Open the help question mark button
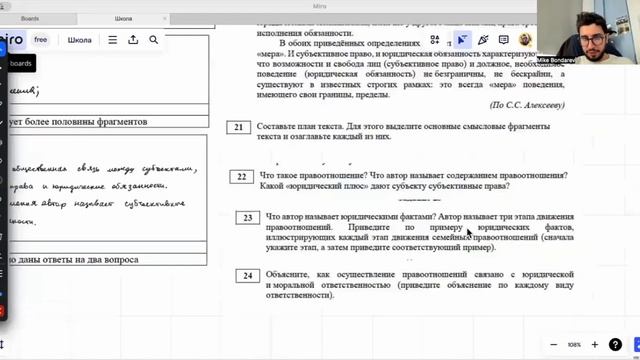Screen dimensions: 640x360 click(x=616, y=344)
